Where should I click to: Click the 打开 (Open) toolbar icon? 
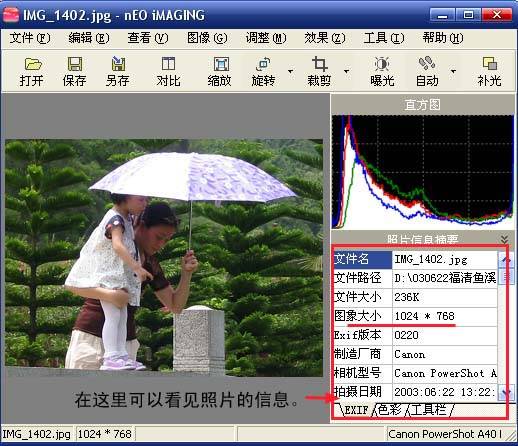[x=32, y=71]
